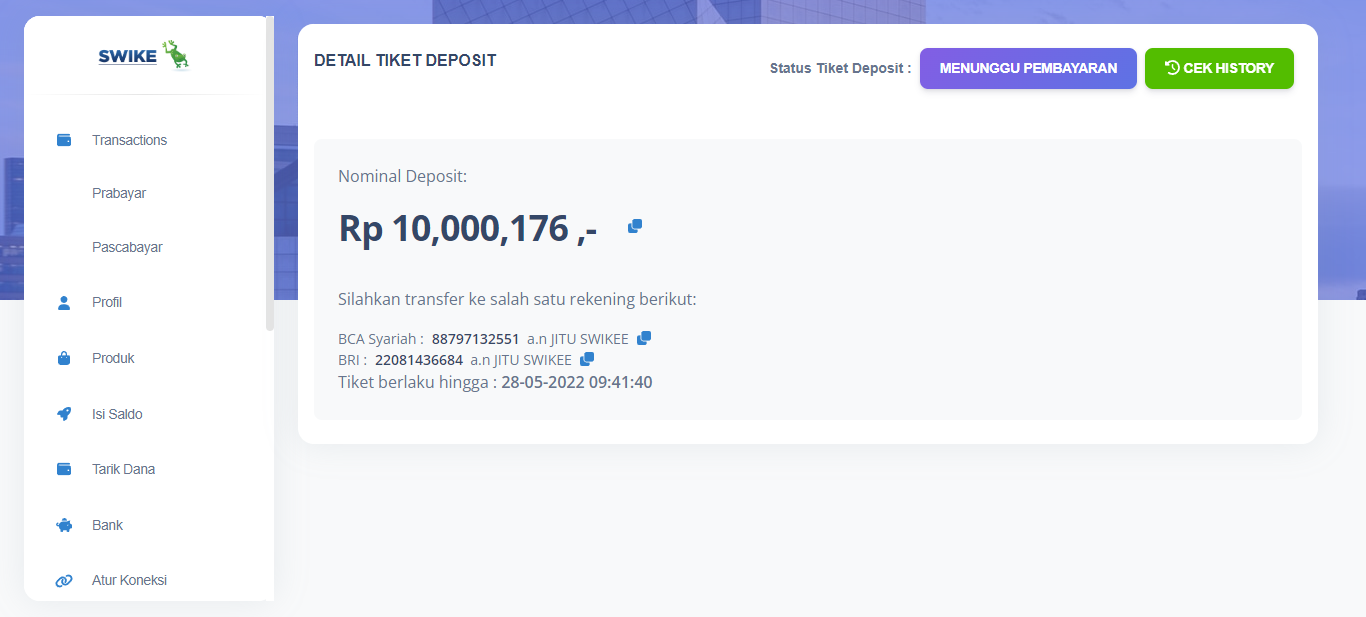Image resolution: width=1366 pixels, height=617 pixels.
Task: Copy the BRI account number
Action: tap(587, 359)
